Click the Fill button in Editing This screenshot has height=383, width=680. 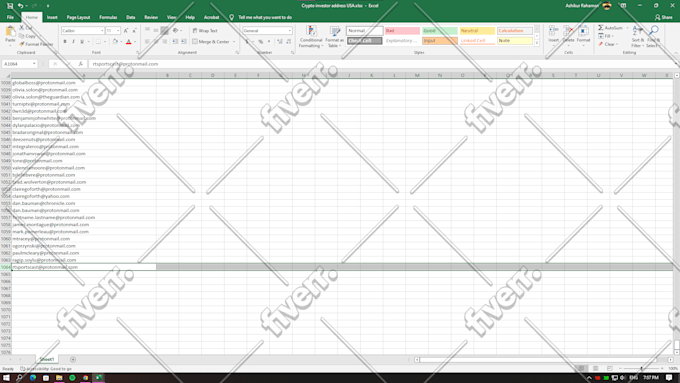[x=606, y=36]
